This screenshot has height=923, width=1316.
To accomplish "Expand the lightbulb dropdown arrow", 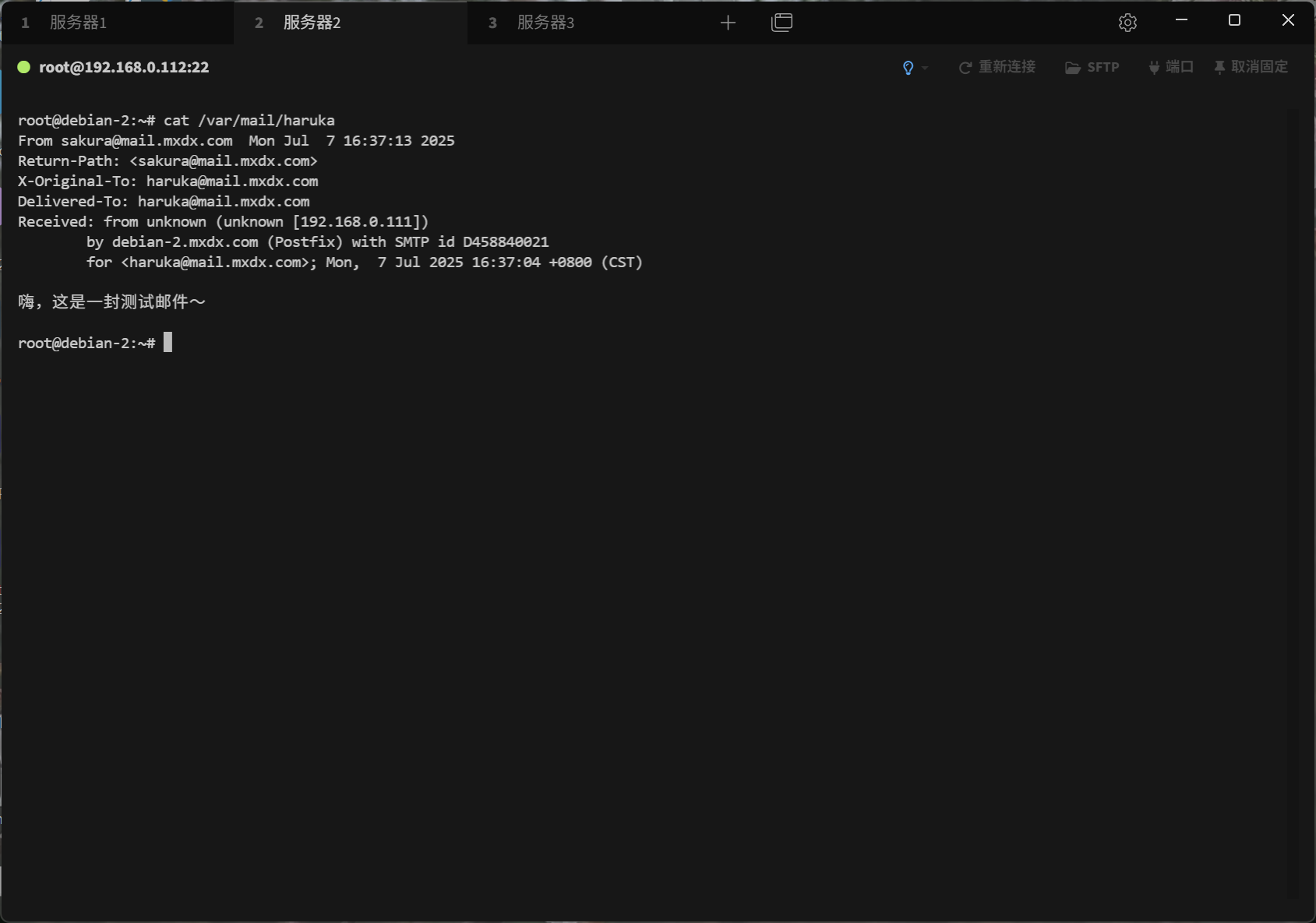I will (x=925, y=68).
